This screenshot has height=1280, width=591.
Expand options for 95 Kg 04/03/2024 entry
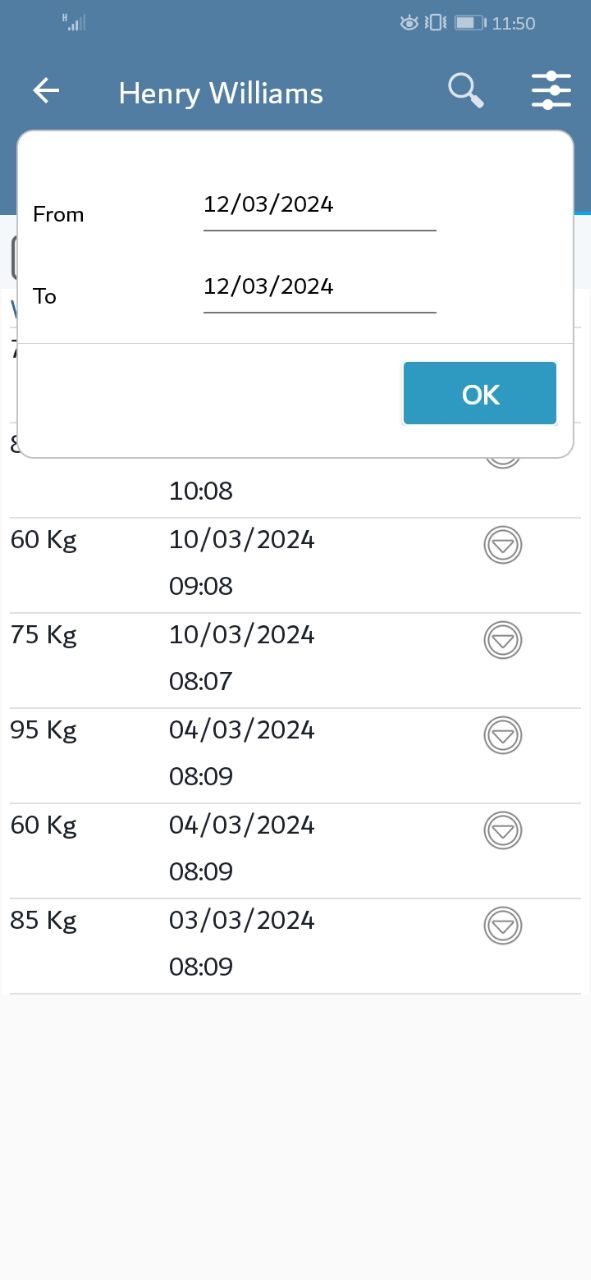coord(503,735)
